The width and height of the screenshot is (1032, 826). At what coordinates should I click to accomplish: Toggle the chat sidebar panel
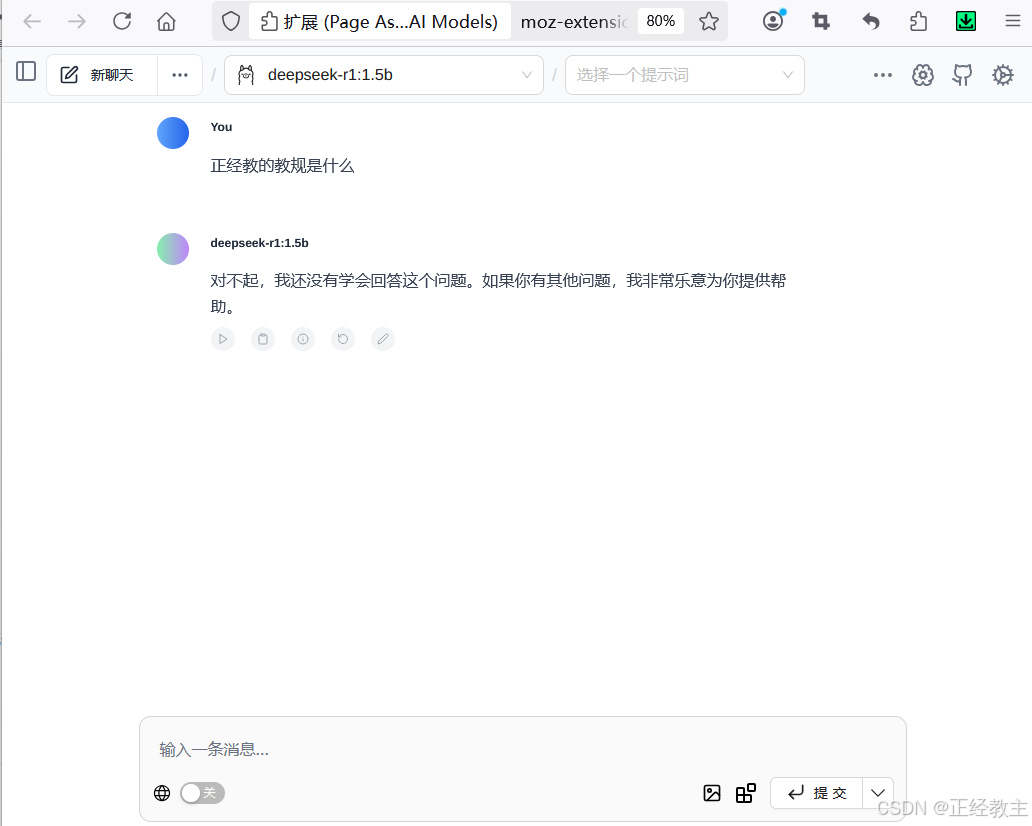click(26, 71)
